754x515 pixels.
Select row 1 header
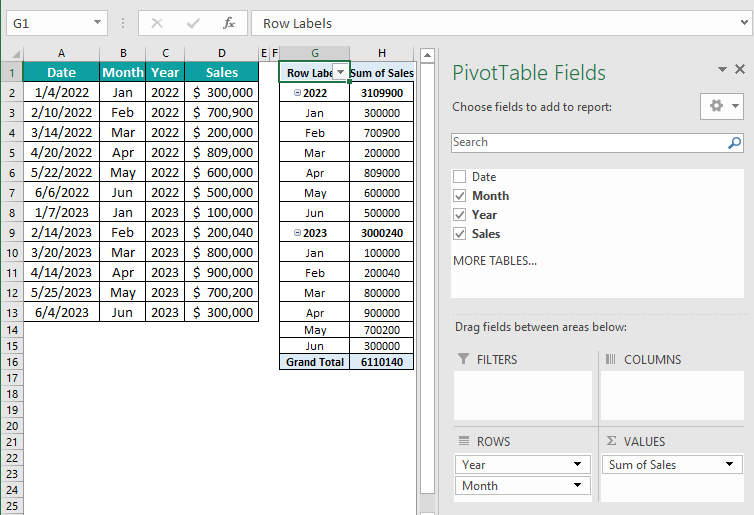tap(12, 73)
